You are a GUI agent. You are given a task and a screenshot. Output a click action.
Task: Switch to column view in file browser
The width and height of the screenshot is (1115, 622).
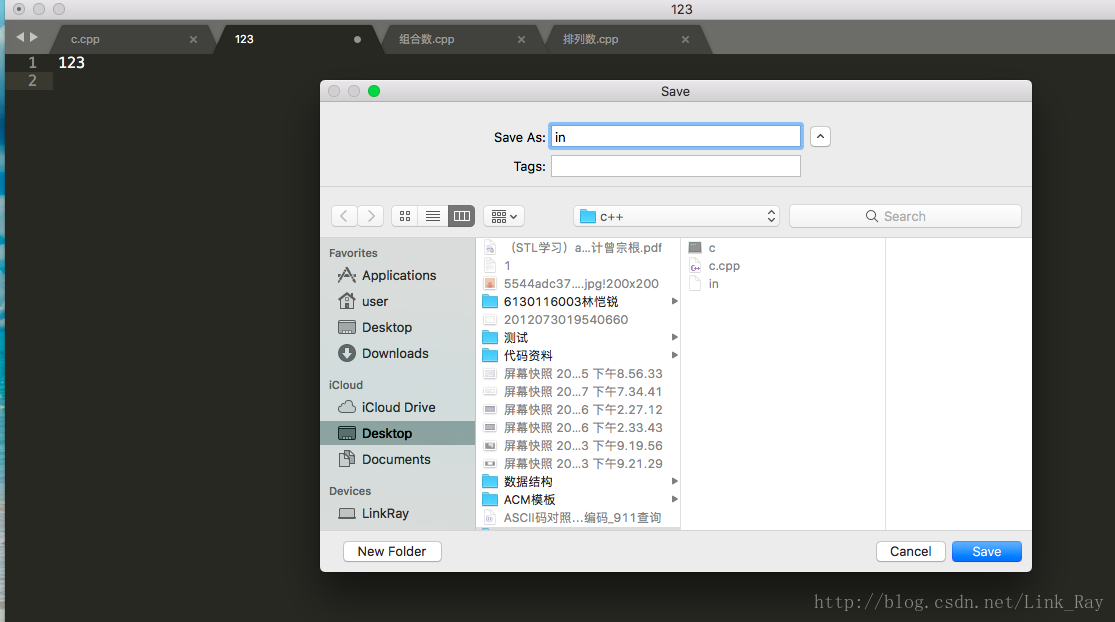pyautogui.click(x=462, y=216)
